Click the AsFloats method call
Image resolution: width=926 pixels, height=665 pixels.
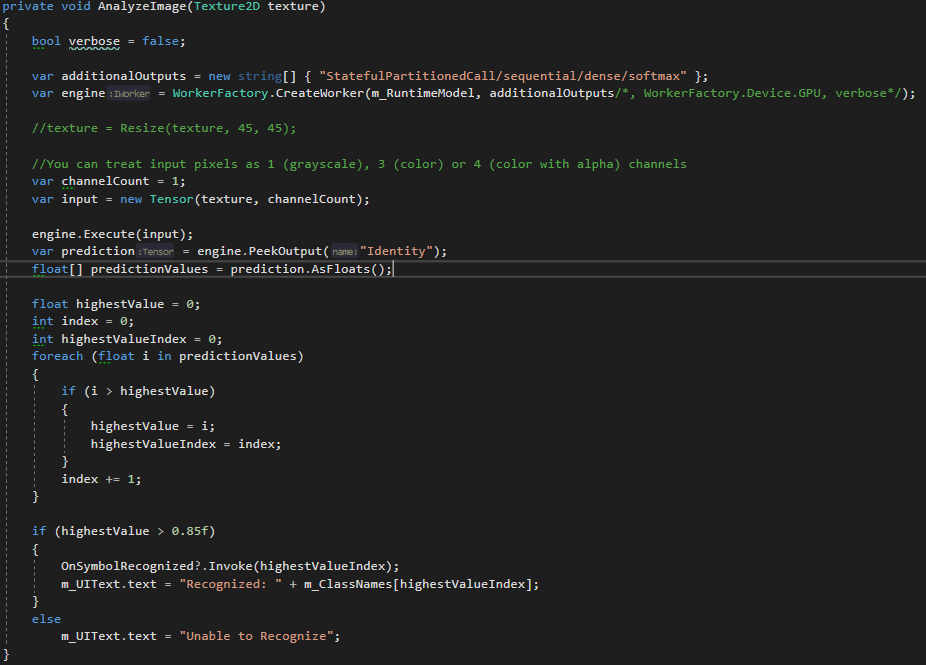coord(341,269)
